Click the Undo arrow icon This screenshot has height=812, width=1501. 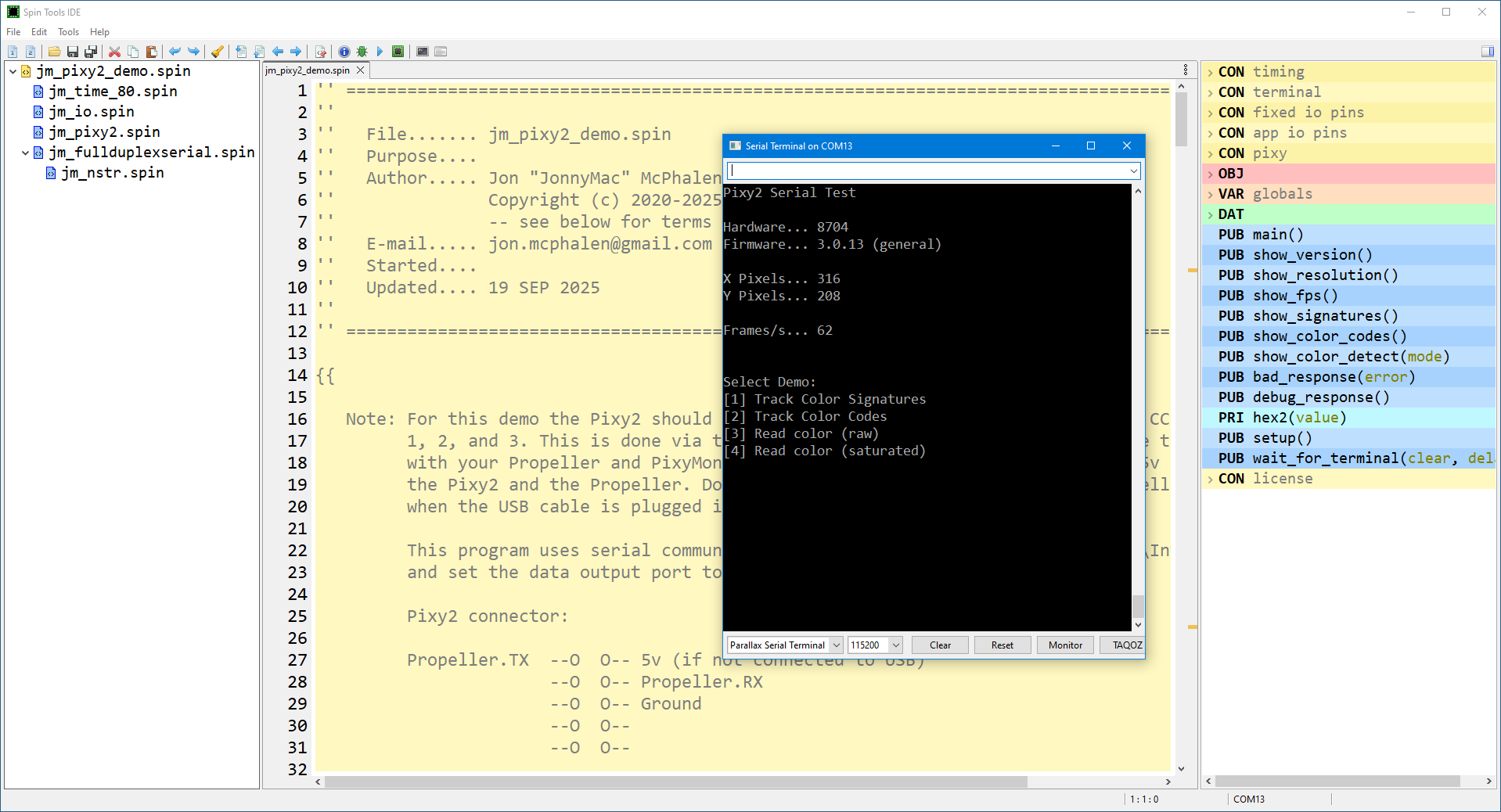175,52
